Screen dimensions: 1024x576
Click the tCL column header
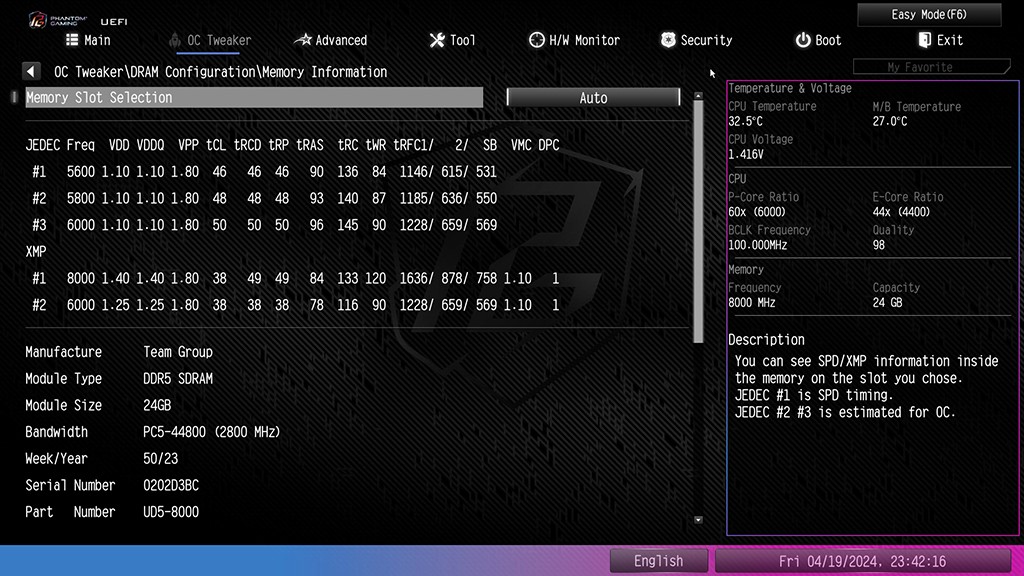pyautogui.click(x=216, y=145)
